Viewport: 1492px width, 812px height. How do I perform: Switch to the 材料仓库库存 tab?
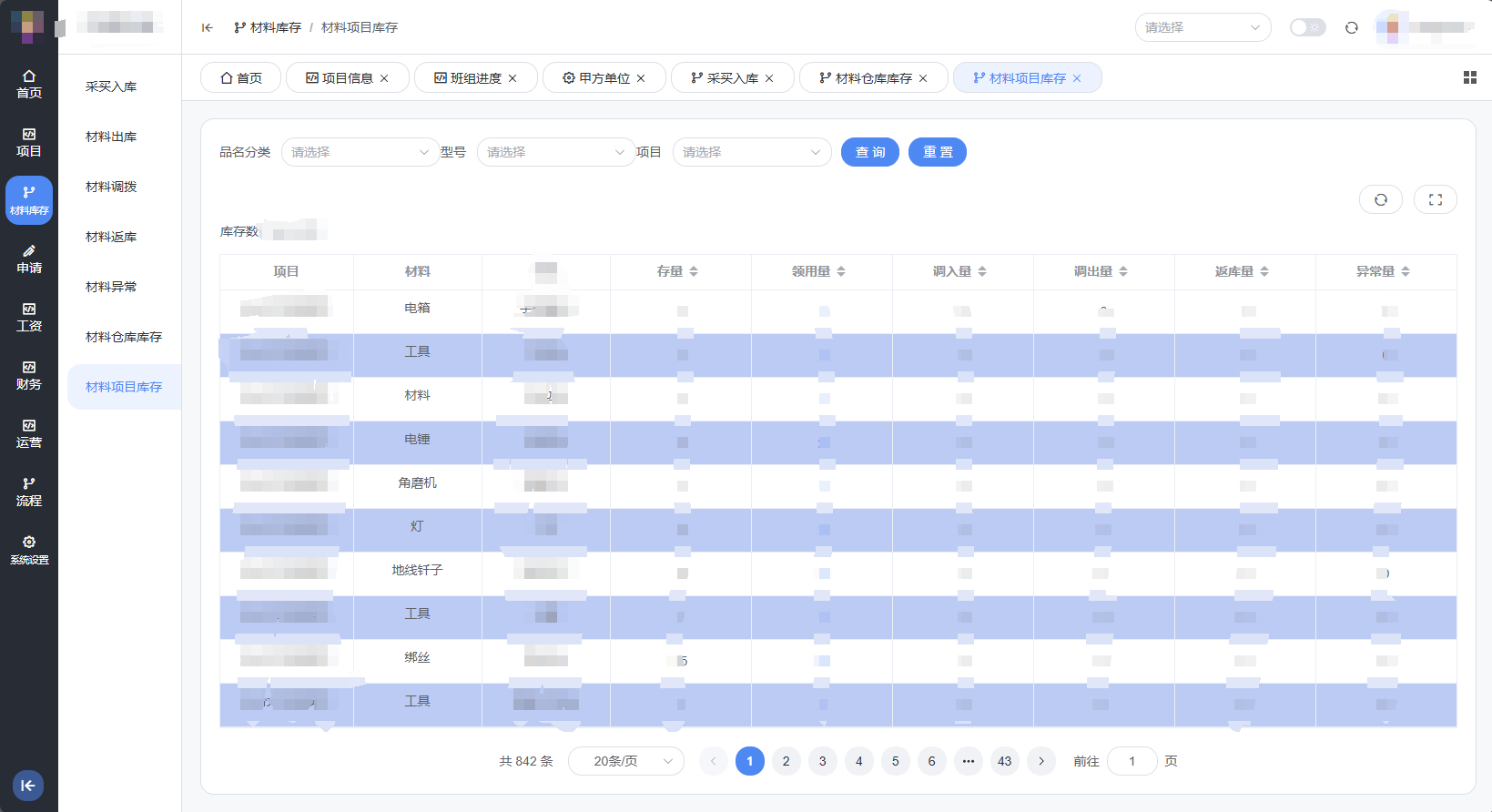pos(874,78)
